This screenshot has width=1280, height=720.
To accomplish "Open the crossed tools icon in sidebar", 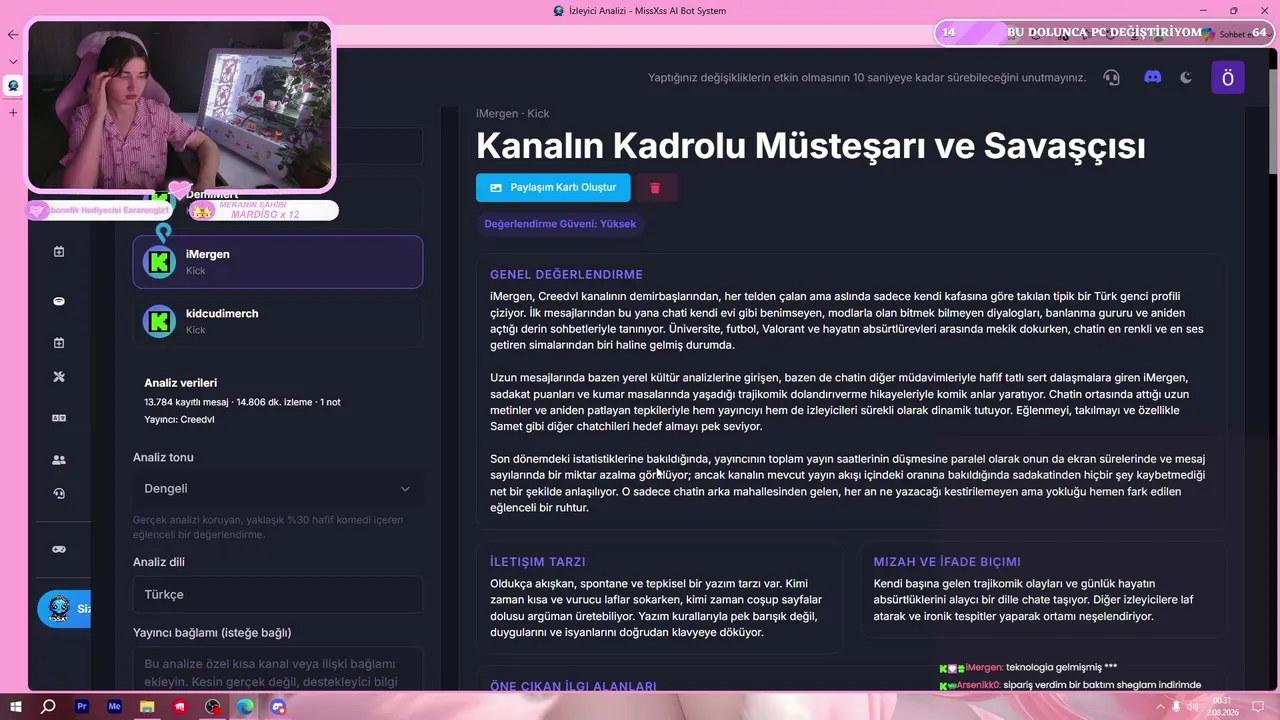I will 59,377.
